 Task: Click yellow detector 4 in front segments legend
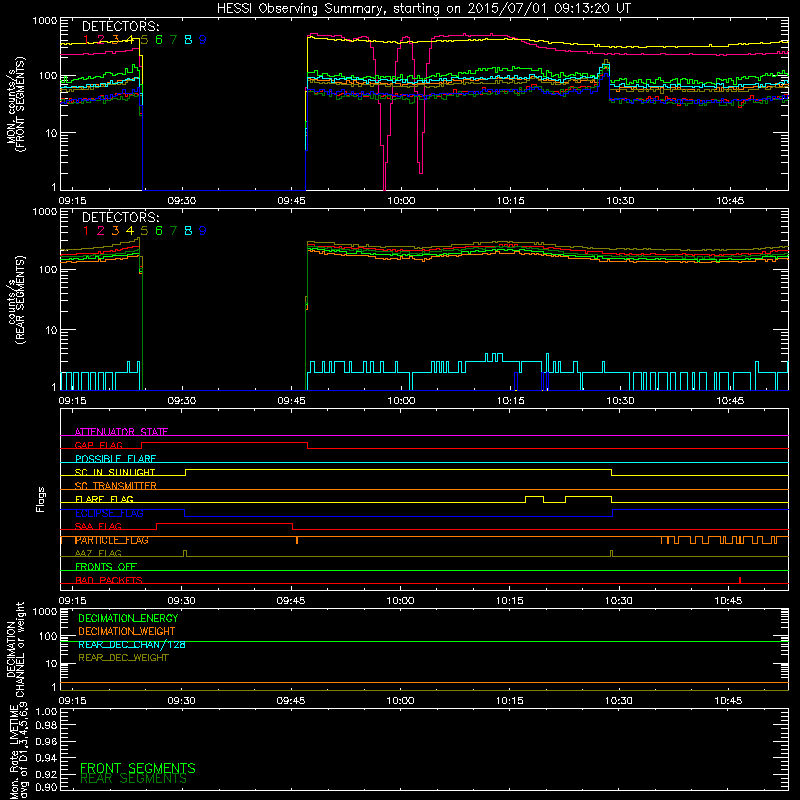point(130,39)
